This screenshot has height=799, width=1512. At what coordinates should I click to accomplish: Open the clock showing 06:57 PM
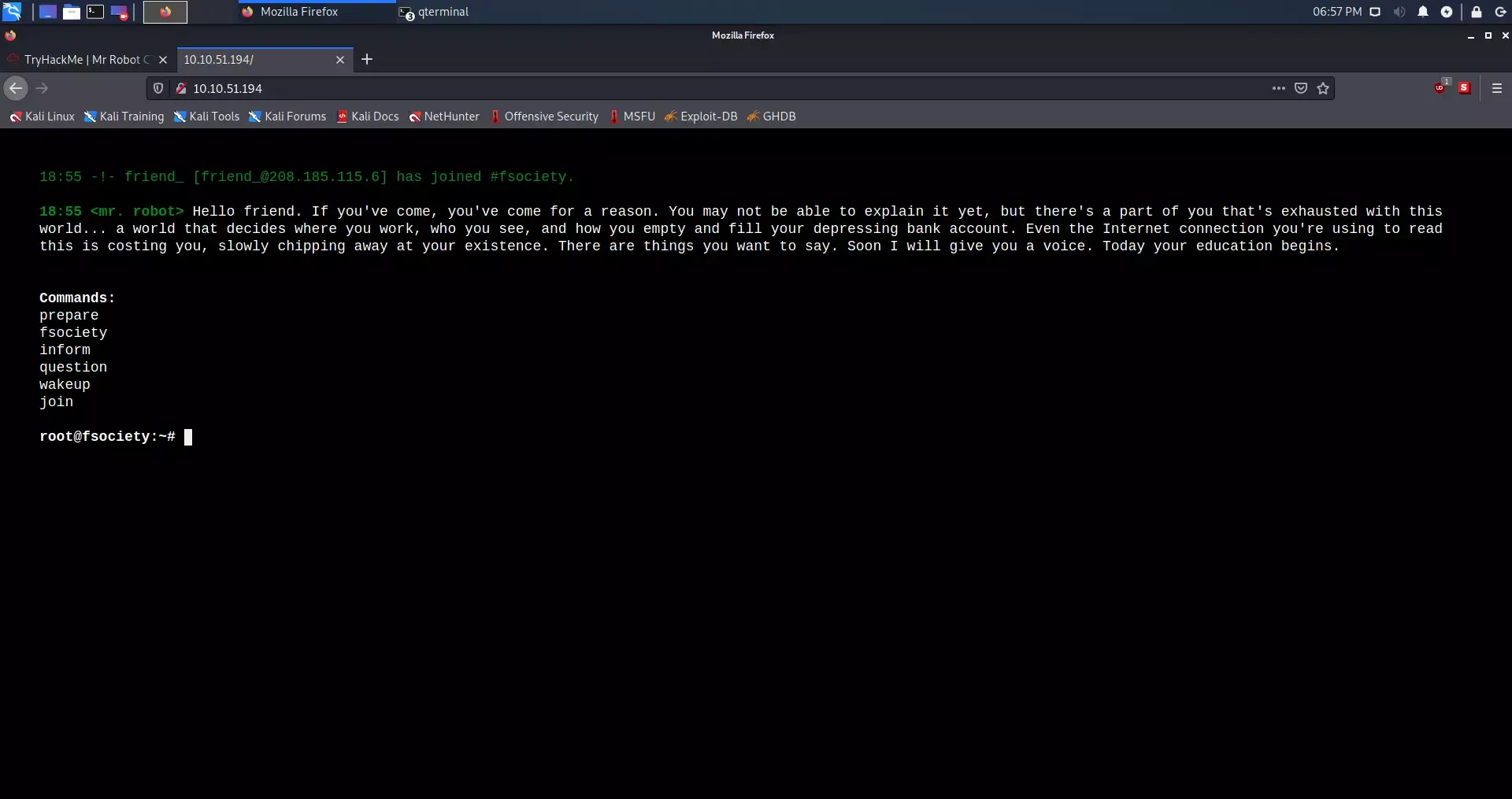click(x=1336, y=12)
